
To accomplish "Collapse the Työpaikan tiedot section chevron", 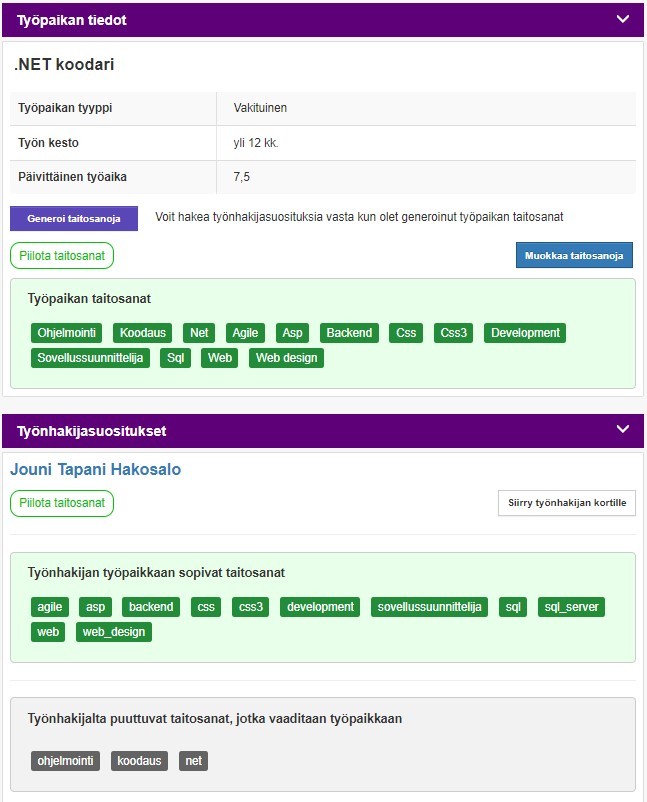I will 622,19.
